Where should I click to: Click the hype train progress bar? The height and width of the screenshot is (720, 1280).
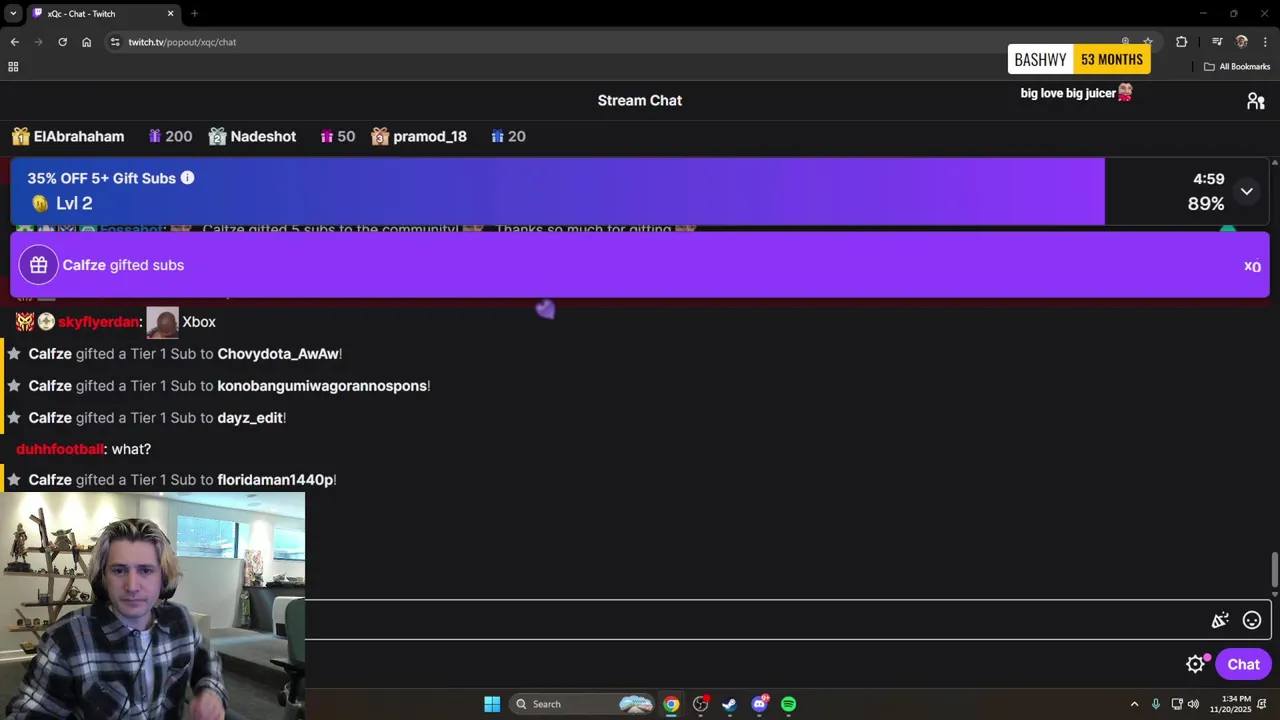[558, 191]
